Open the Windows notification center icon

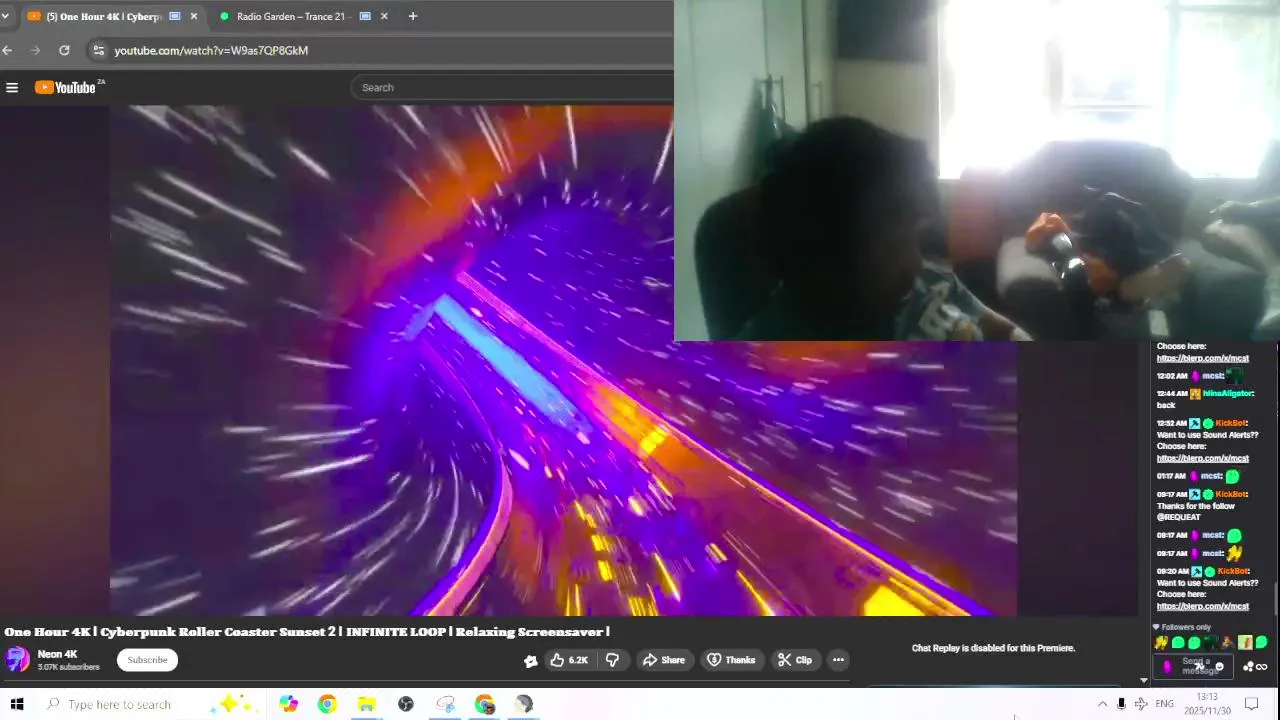tap(1251, 704)
